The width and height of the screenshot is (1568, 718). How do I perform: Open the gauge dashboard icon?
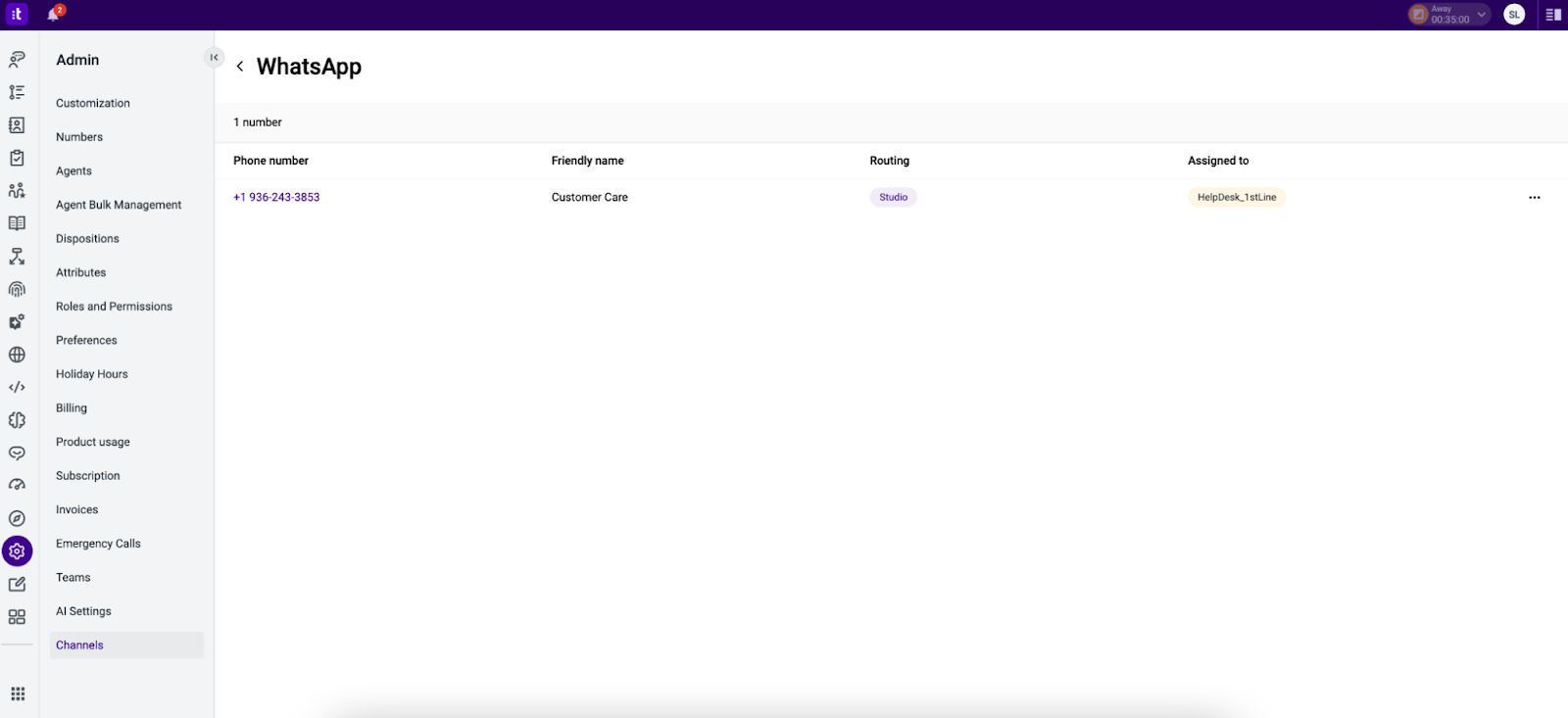point(17,486)
